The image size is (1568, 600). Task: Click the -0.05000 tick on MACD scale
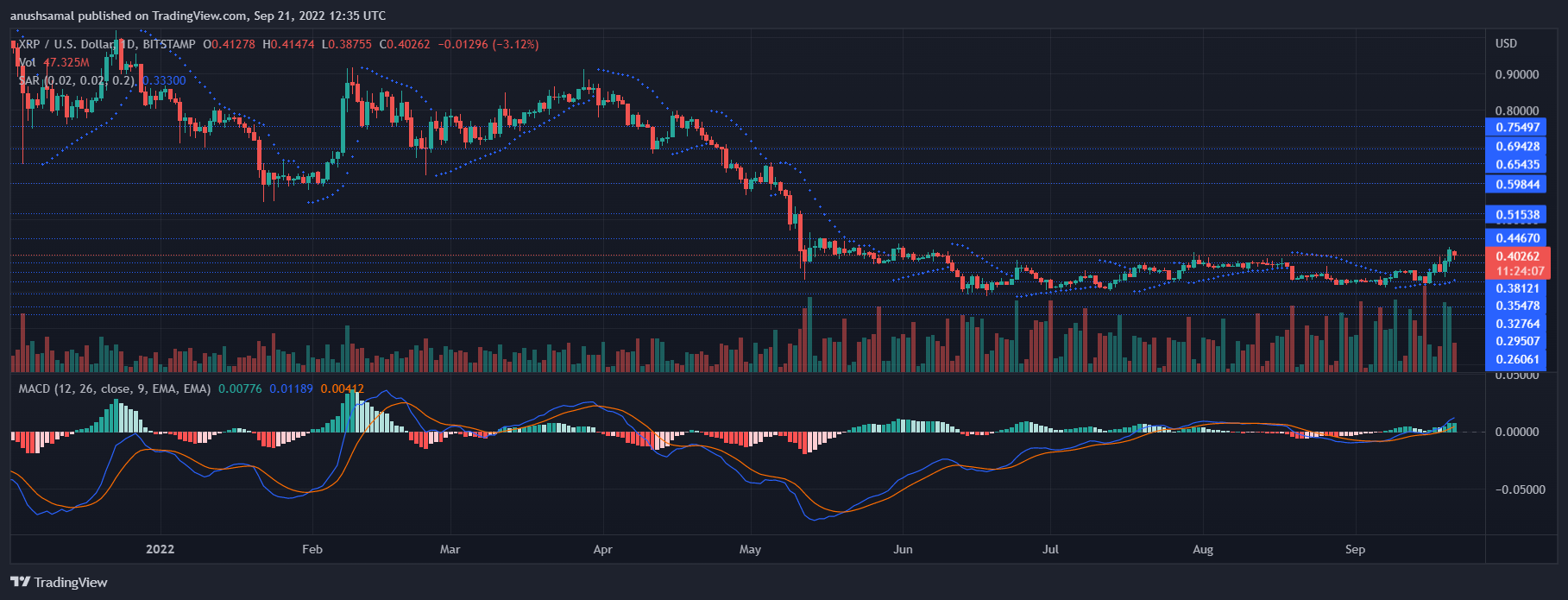(x=1516, y=489)
